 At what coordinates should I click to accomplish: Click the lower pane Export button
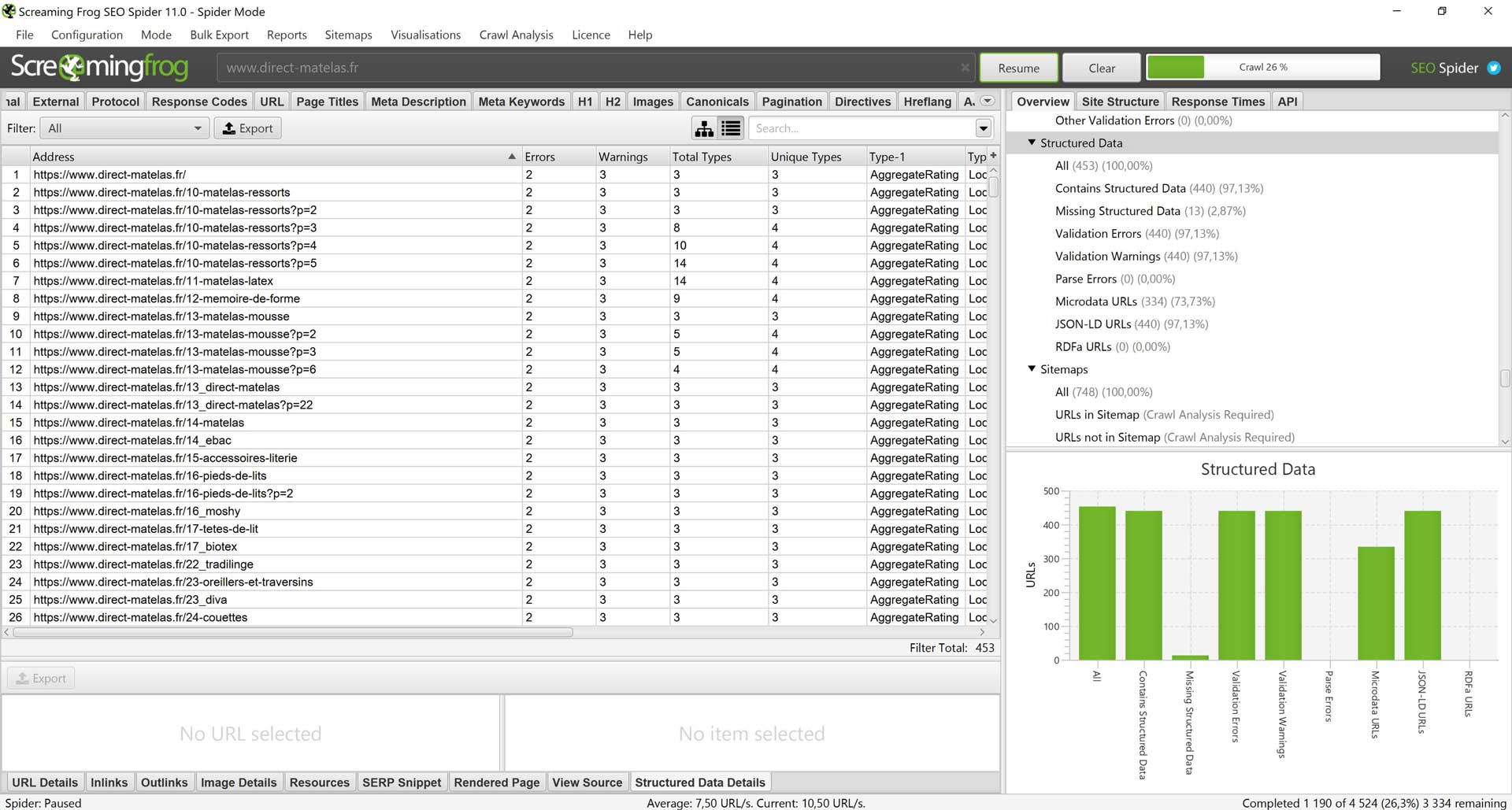point(41,678)
